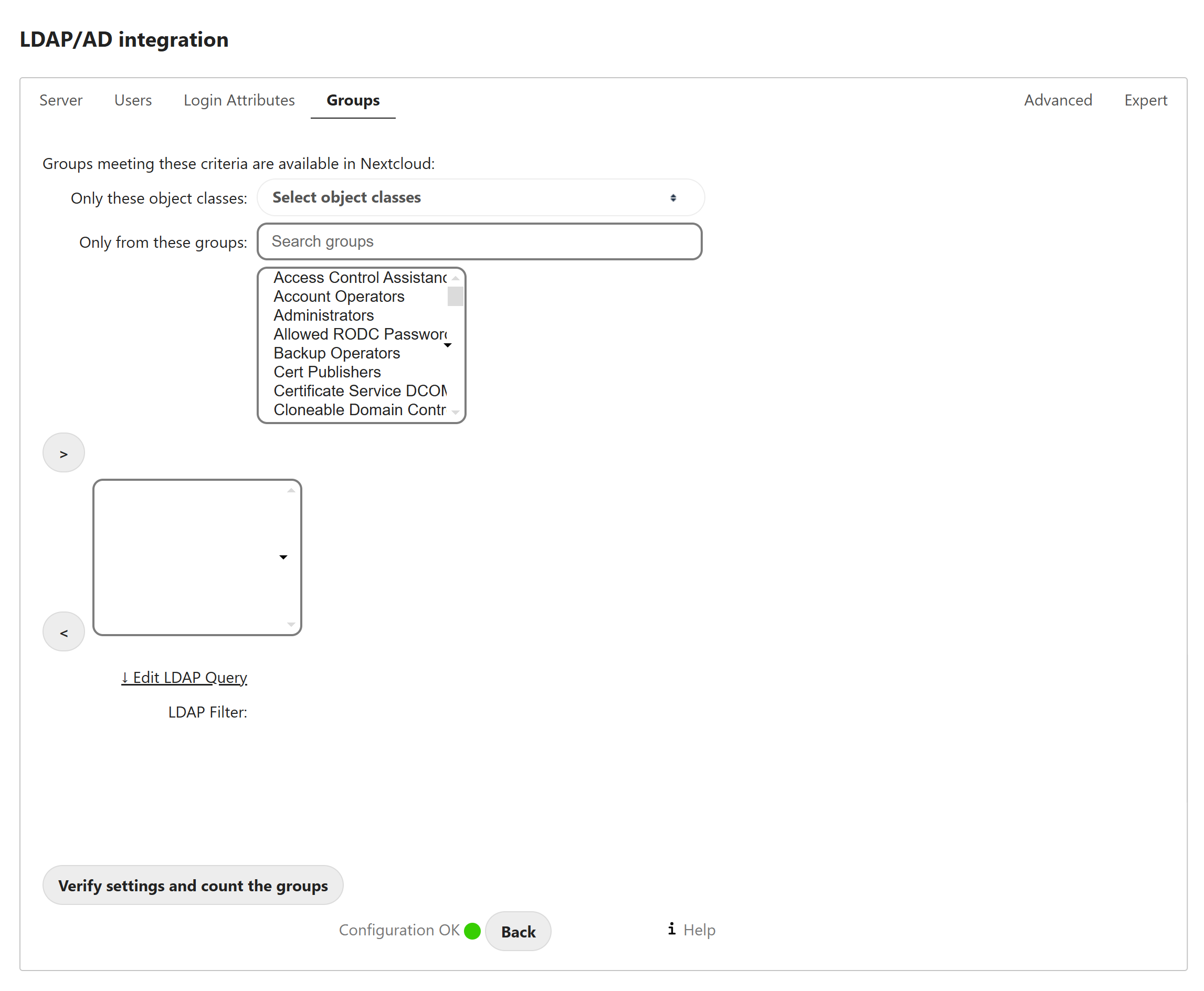The image size is (1204, 991).
Task: Select Backup Operators in the groups list
Action: tap(336, 353)
